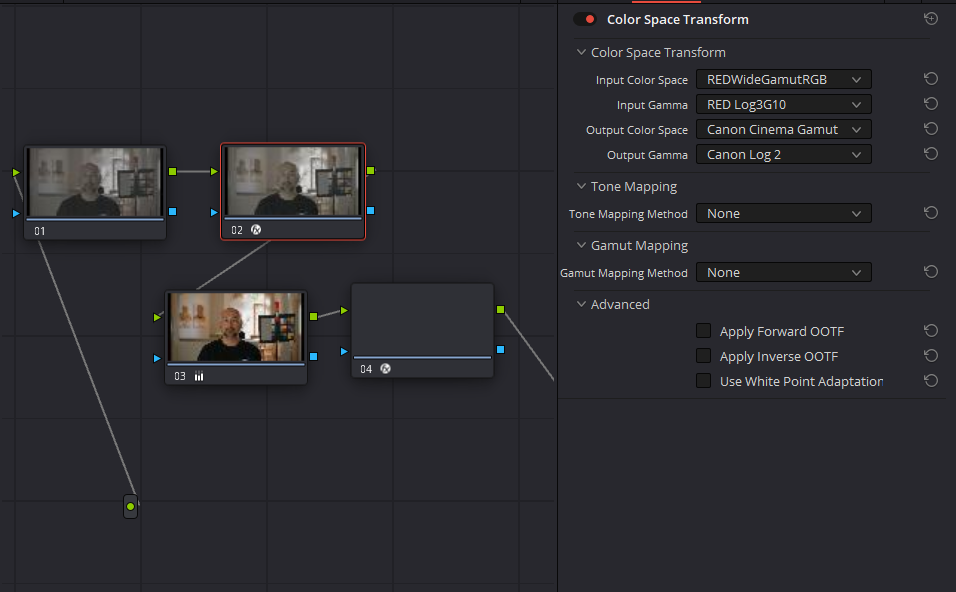
Task: Select node 03 thumbnail
Action: pyautogui.click(x=236, y=327)
